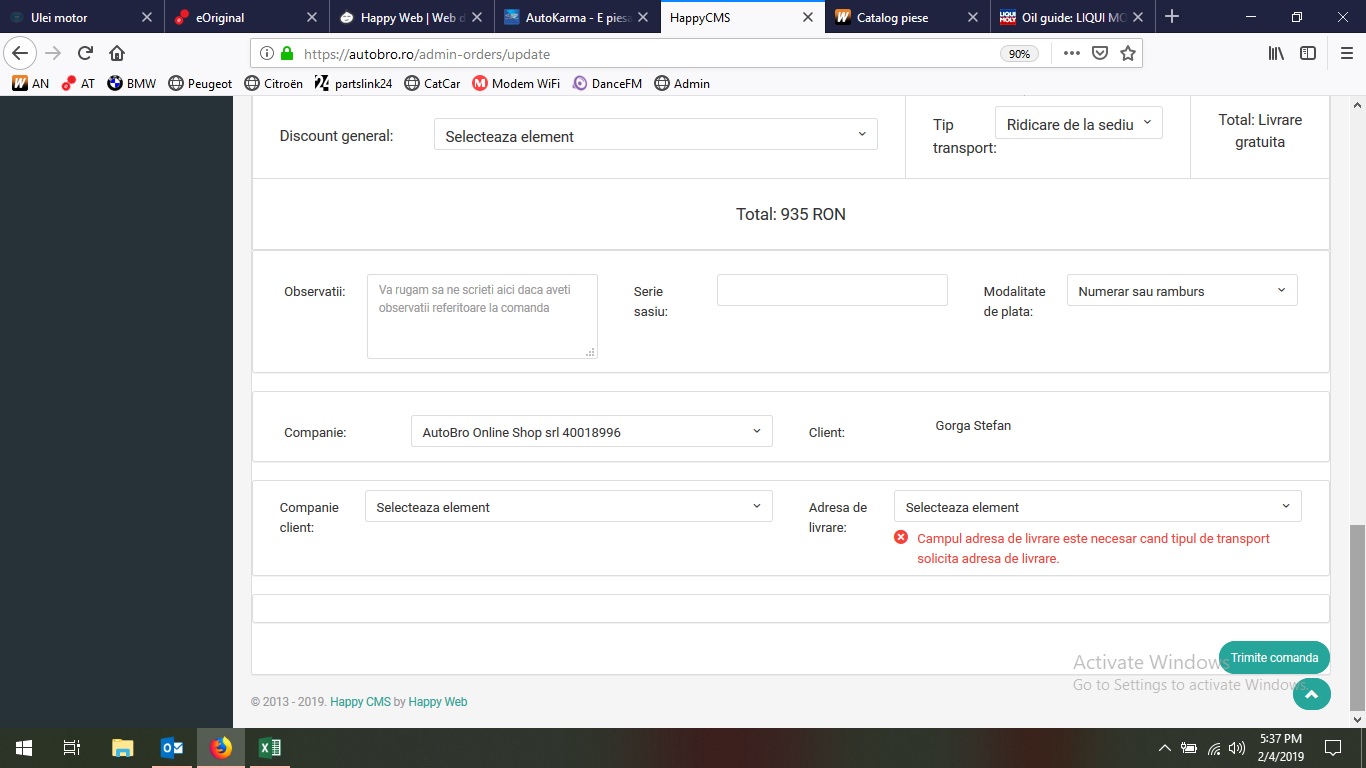Open File Explorer from the taskbar

[122, 748]
